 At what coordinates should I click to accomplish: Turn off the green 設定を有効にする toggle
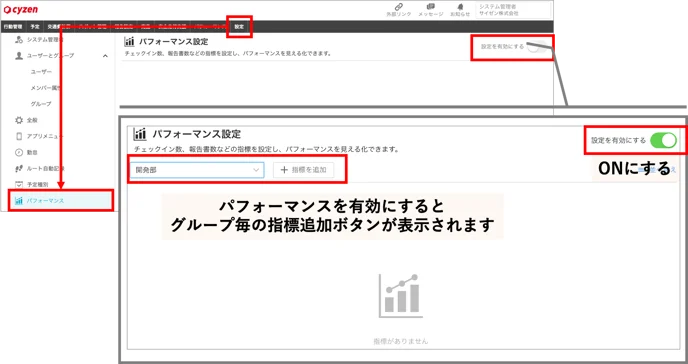(663, 140)
